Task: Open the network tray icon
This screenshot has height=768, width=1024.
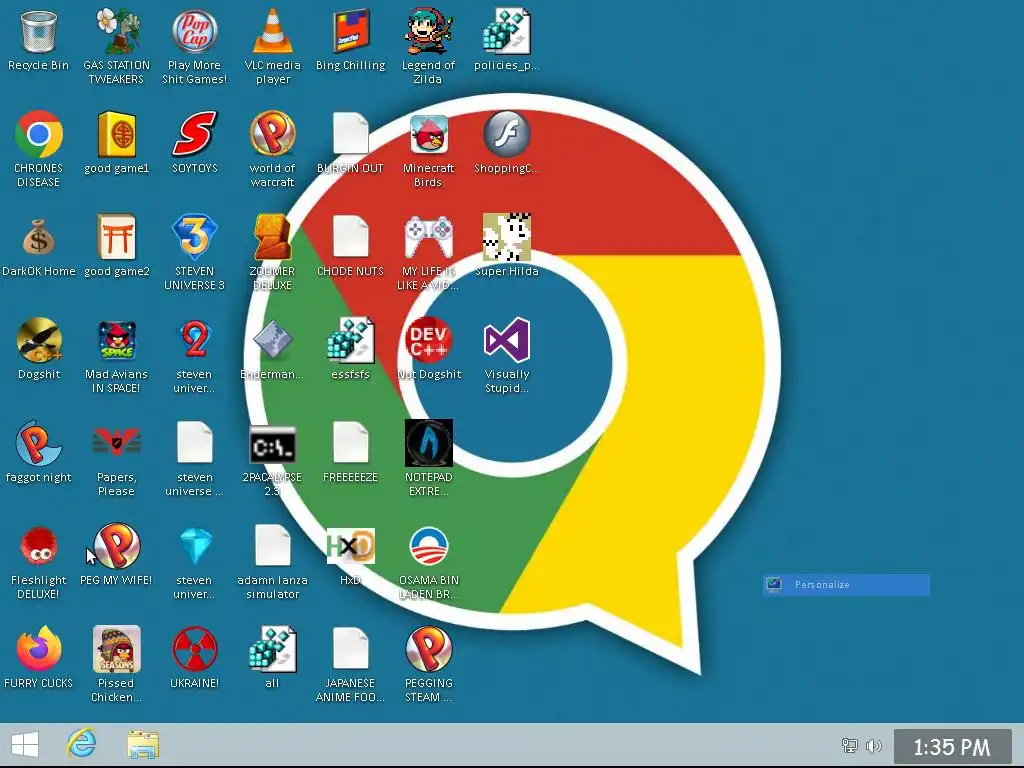Action: click(850, 745)
